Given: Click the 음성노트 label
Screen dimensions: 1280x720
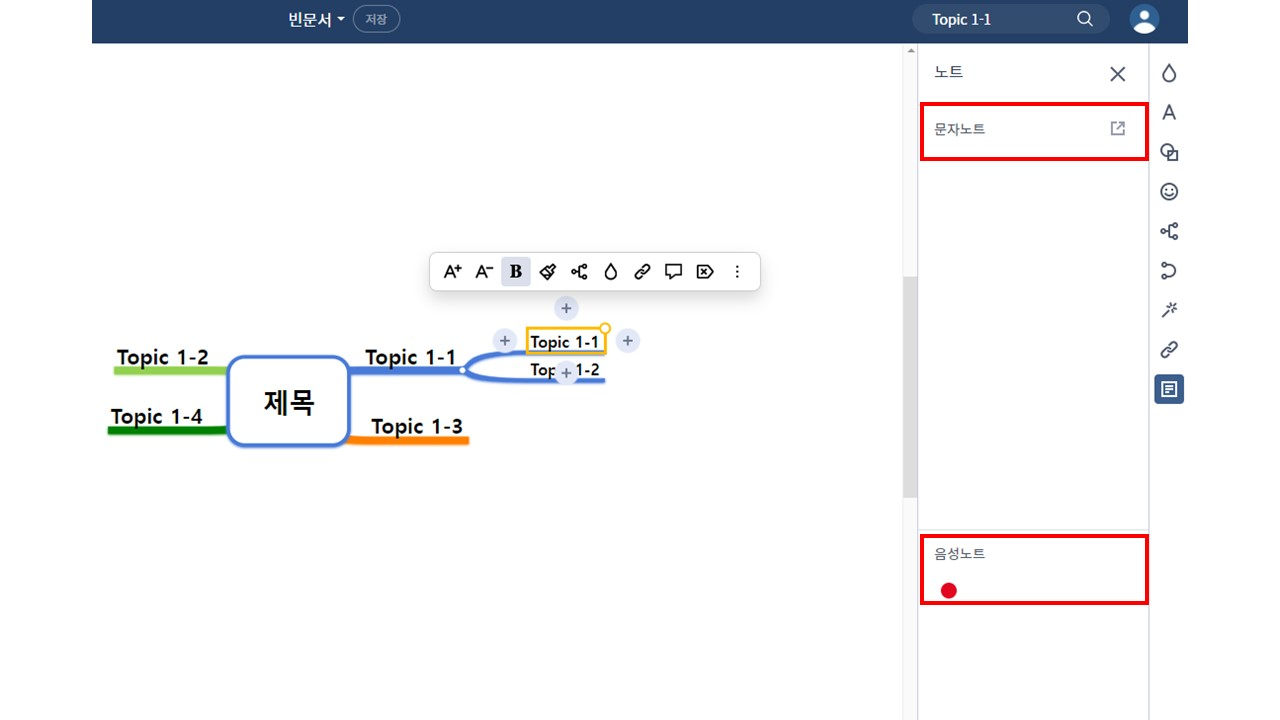Looking at the screenshot, I should [960, 553].
